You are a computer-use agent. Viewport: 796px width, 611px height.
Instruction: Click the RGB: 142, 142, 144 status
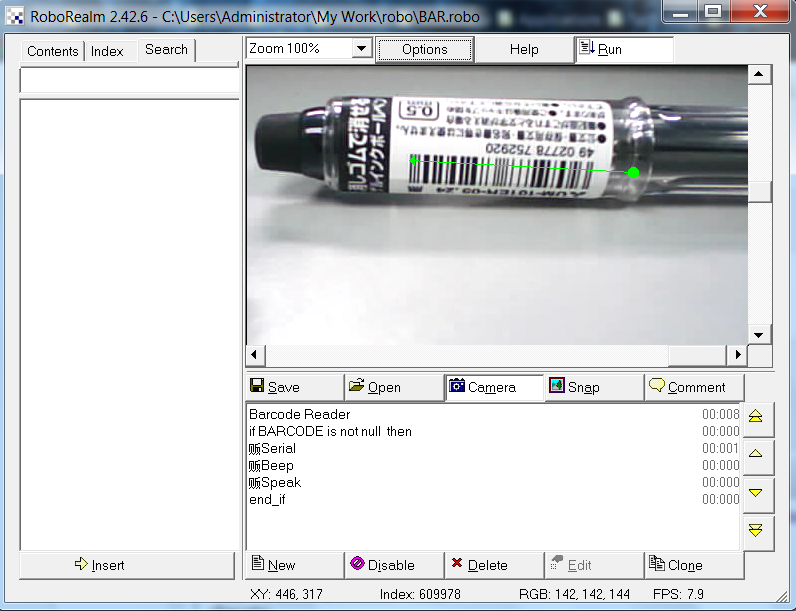[574, 594]
